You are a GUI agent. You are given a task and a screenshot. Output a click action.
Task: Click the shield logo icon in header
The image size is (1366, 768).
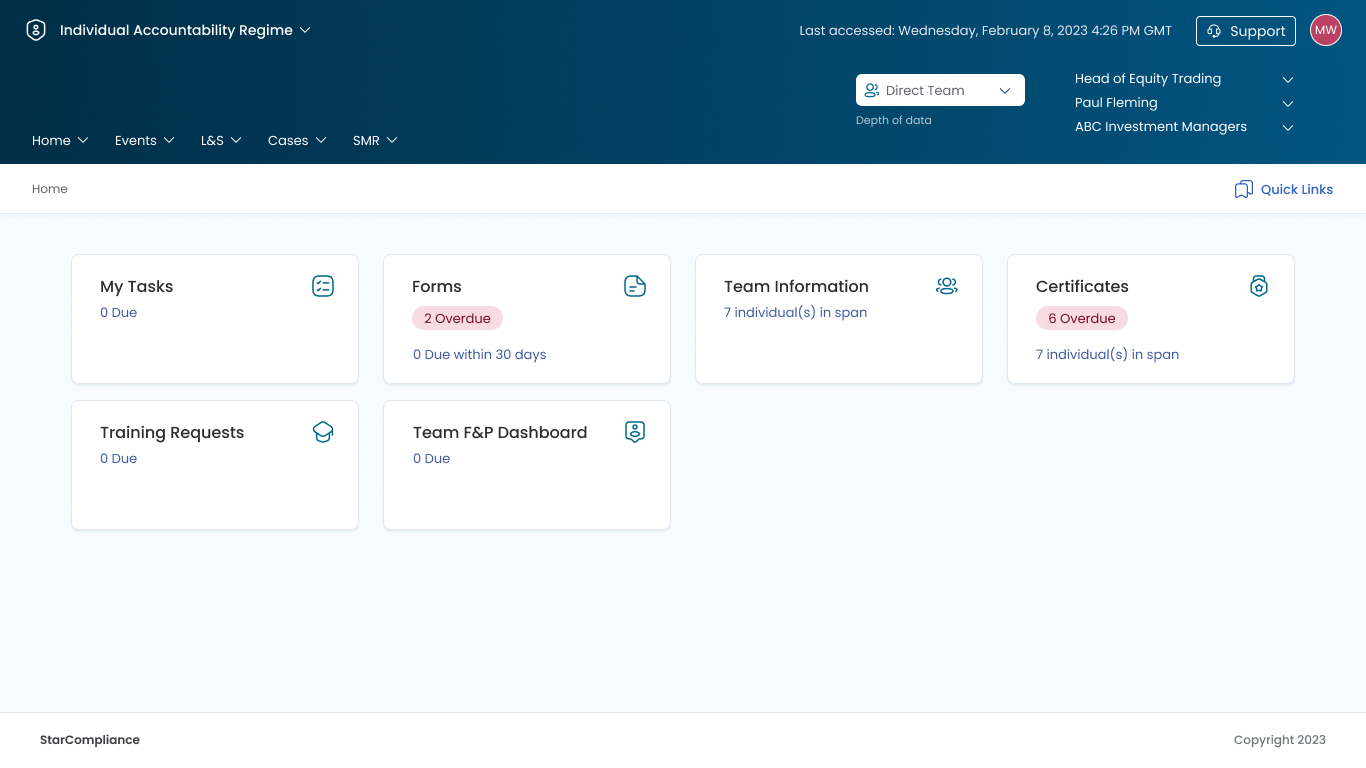pyautogui.click(x=36, y=30)
